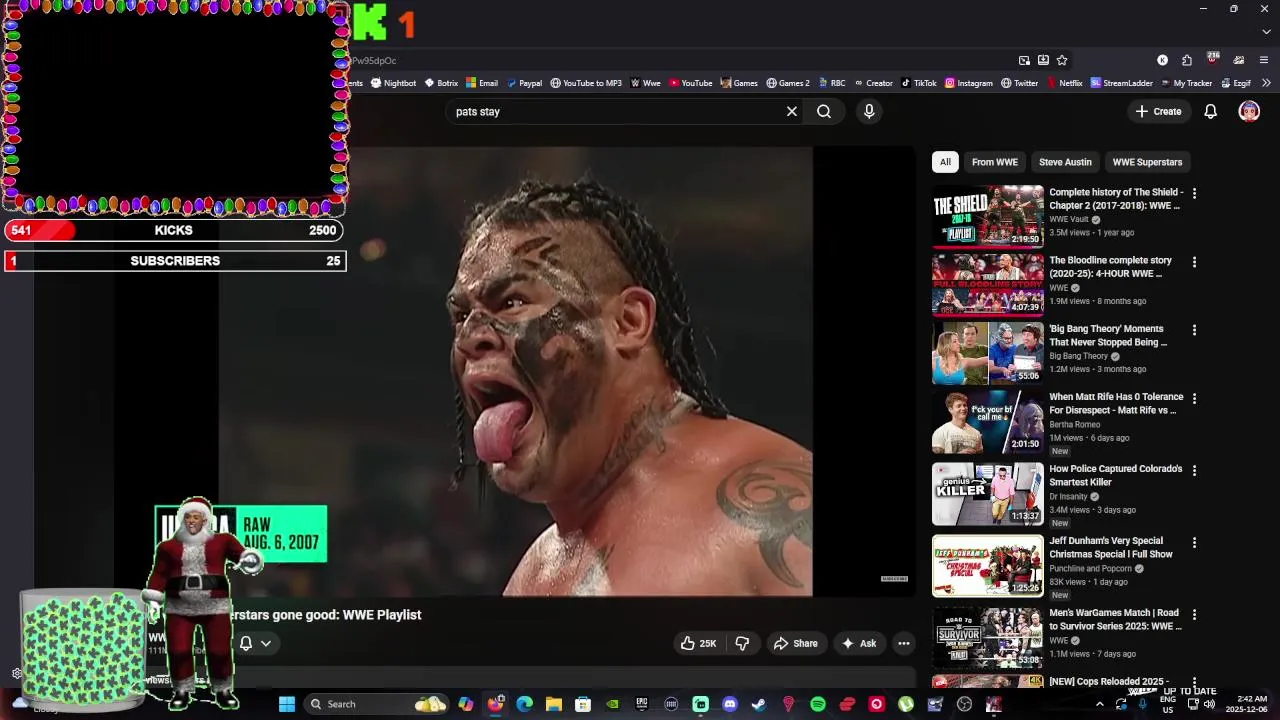1280x720 pixels.
Task: Open options menu for Colorado's Smartest Killer video
Action: (x=1194, y=470)
